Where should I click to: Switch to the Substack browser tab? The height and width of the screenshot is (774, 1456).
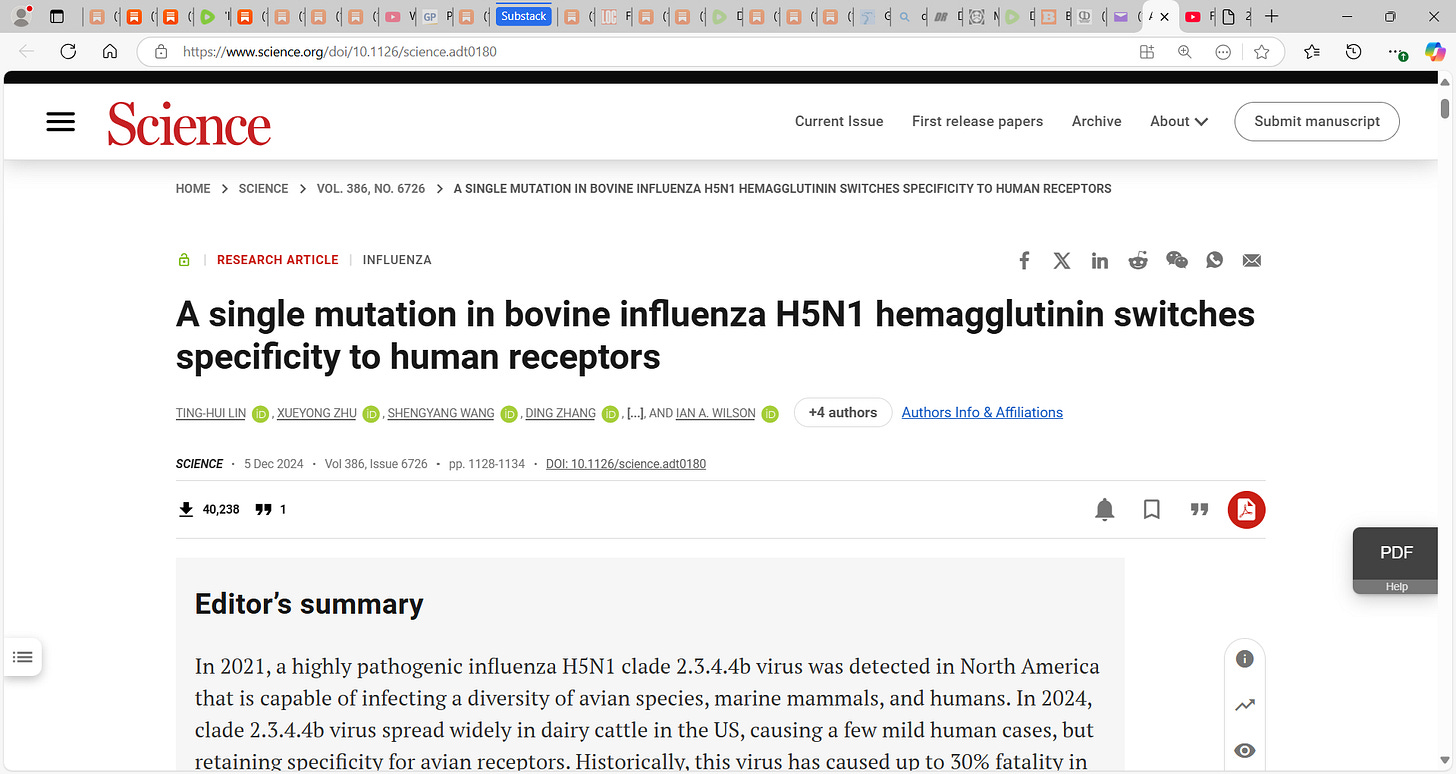point(524,16)
